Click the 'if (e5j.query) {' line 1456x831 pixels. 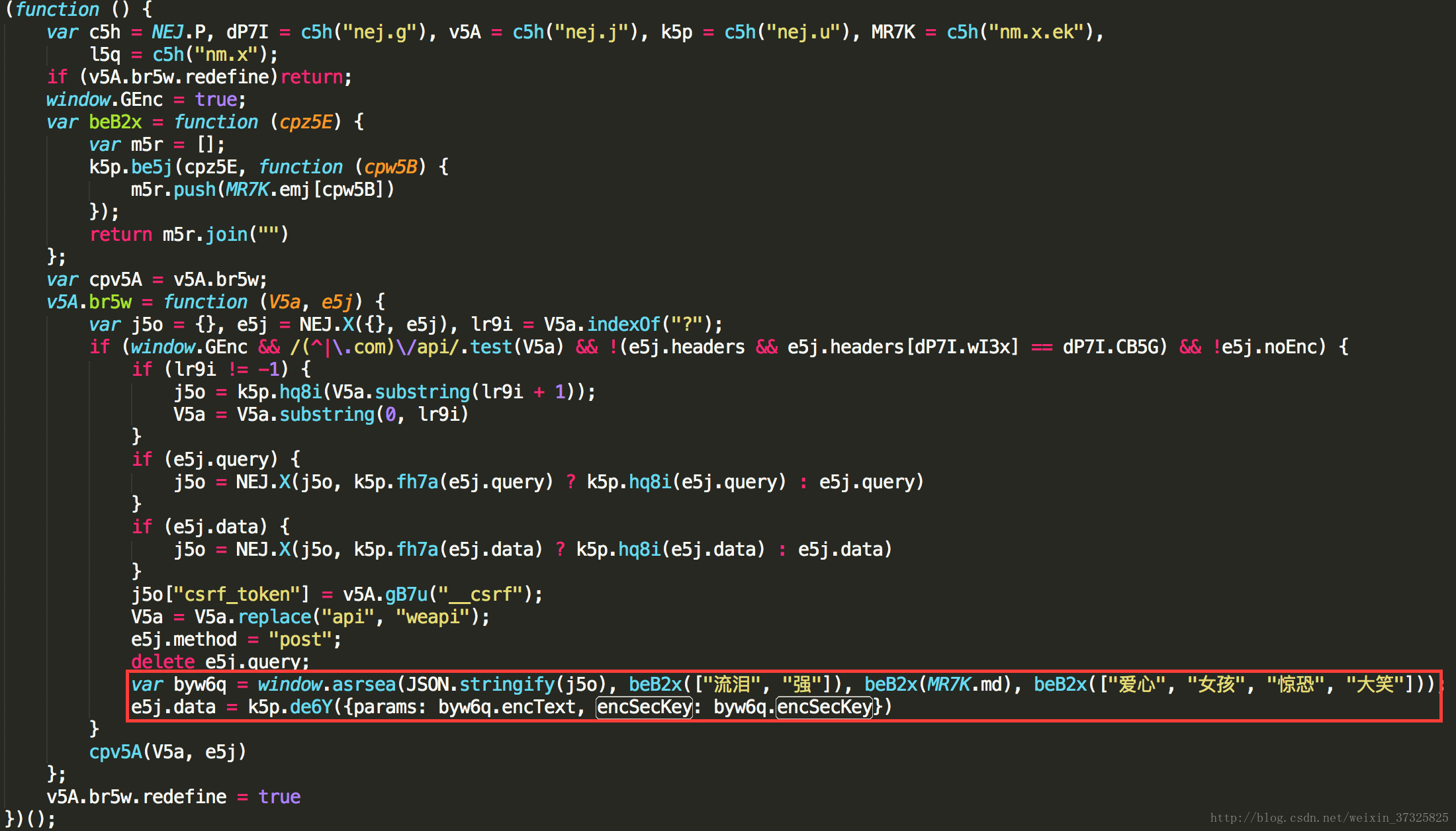pos(216,460)
